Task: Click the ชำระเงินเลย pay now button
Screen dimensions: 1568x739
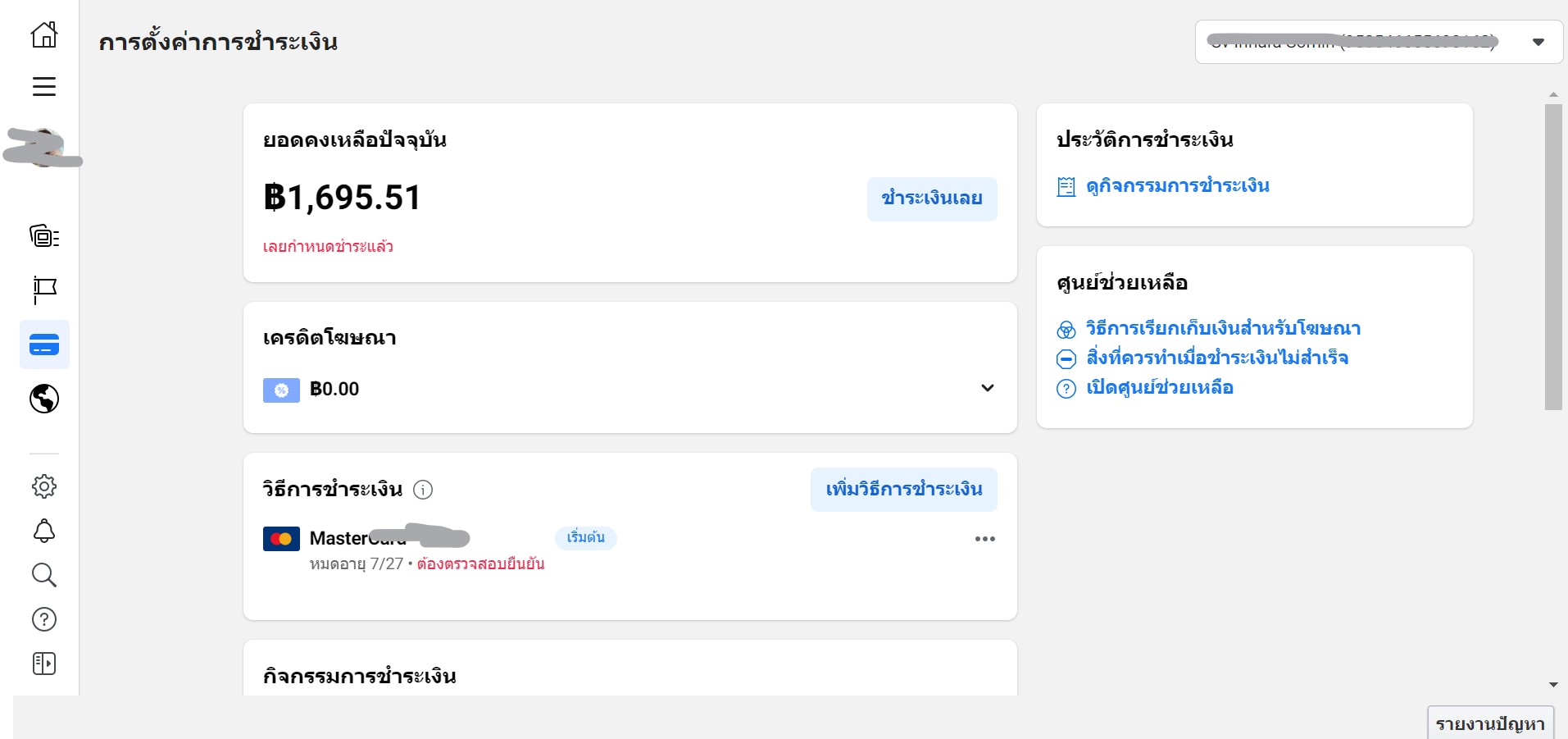Action: [932, 198]
